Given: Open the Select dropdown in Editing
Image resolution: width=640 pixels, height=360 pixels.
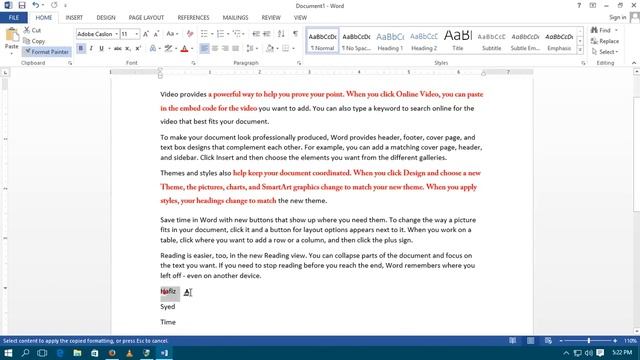Looking at the screenshot, I should click(x=605, y=52).
